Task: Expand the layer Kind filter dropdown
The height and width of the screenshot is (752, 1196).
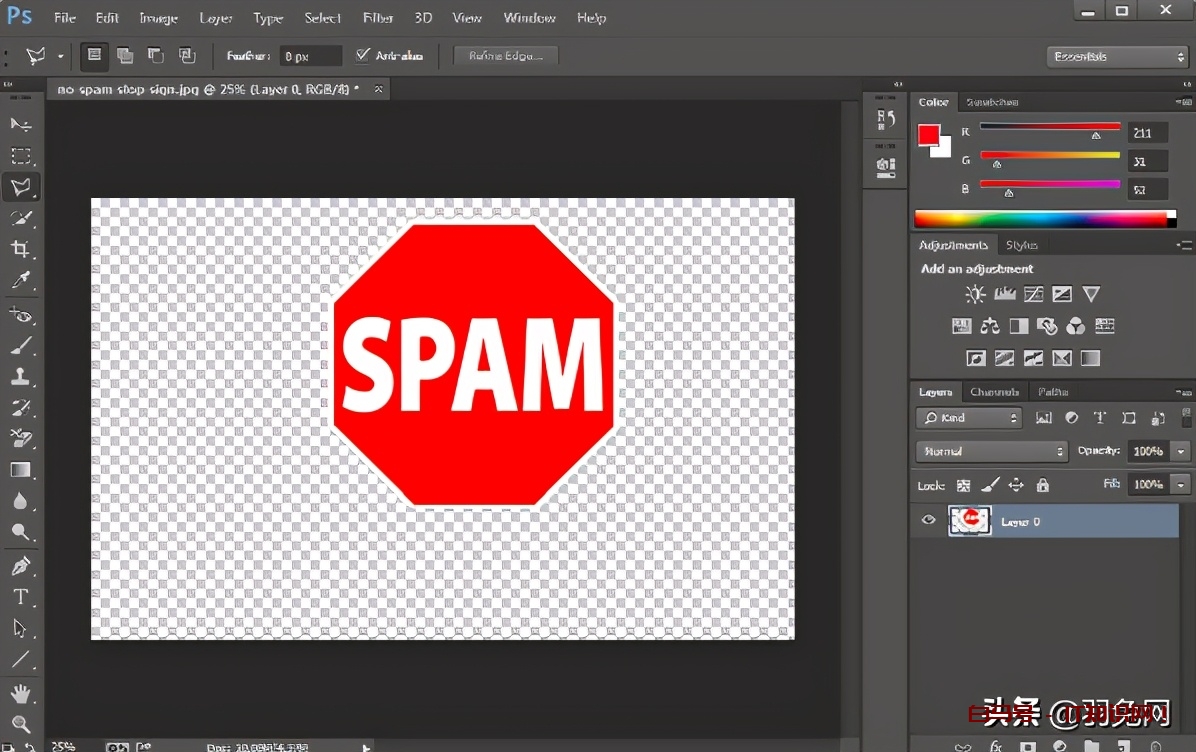Action: coord(968,418)
